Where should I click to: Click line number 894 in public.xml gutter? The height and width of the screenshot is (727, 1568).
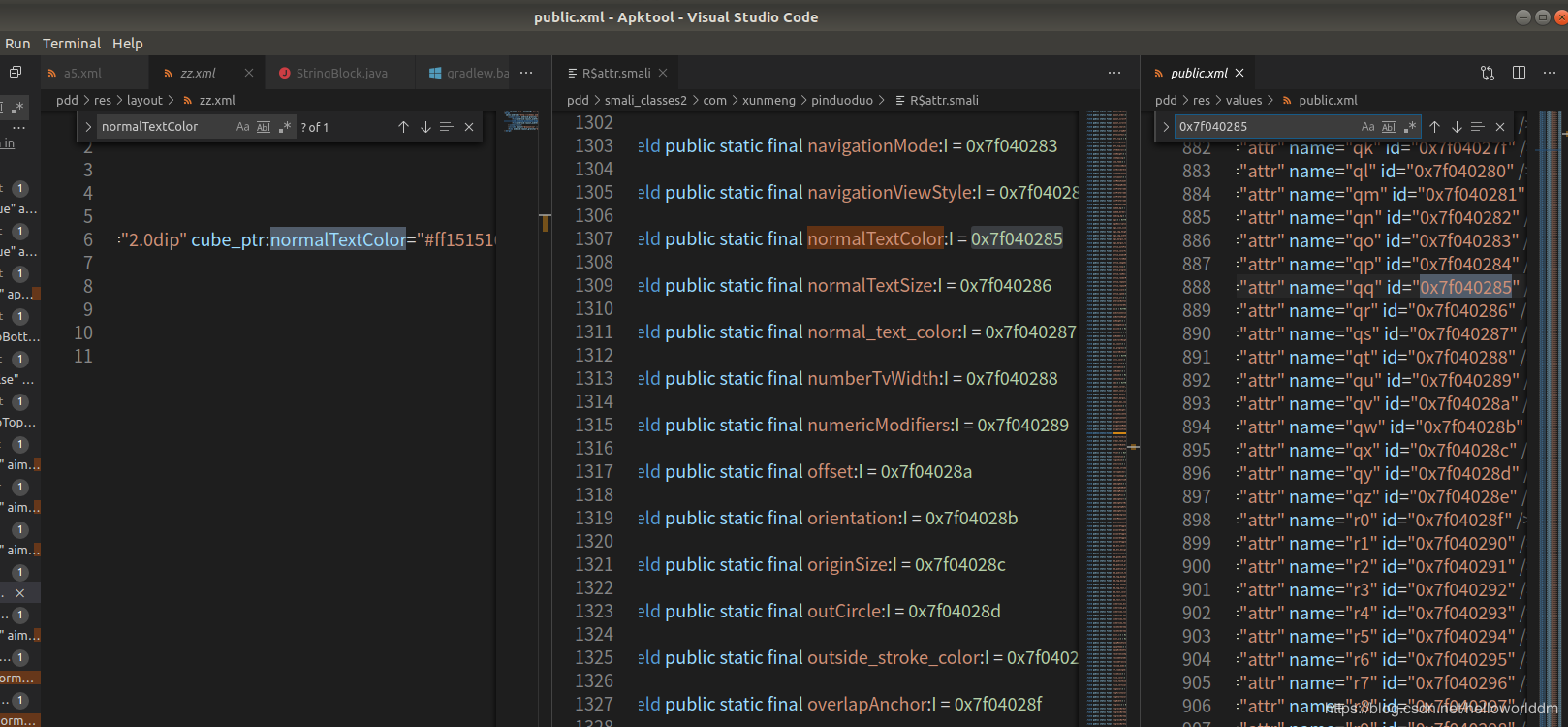point(1197,427)
